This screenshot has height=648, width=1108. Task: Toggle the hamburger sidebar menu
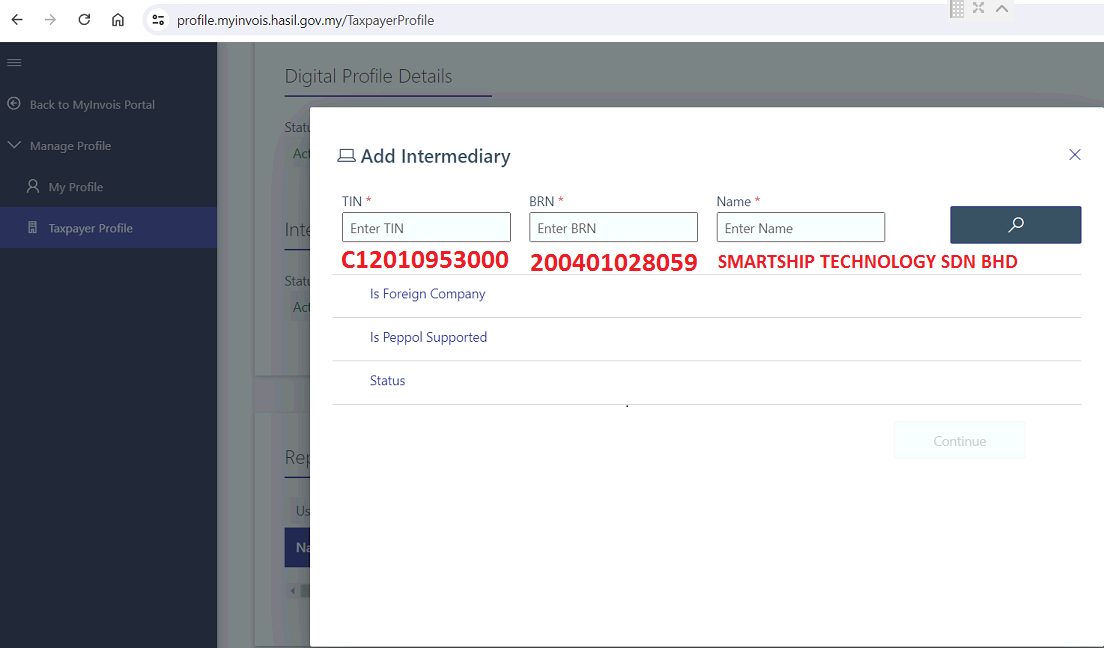[14, 63]
